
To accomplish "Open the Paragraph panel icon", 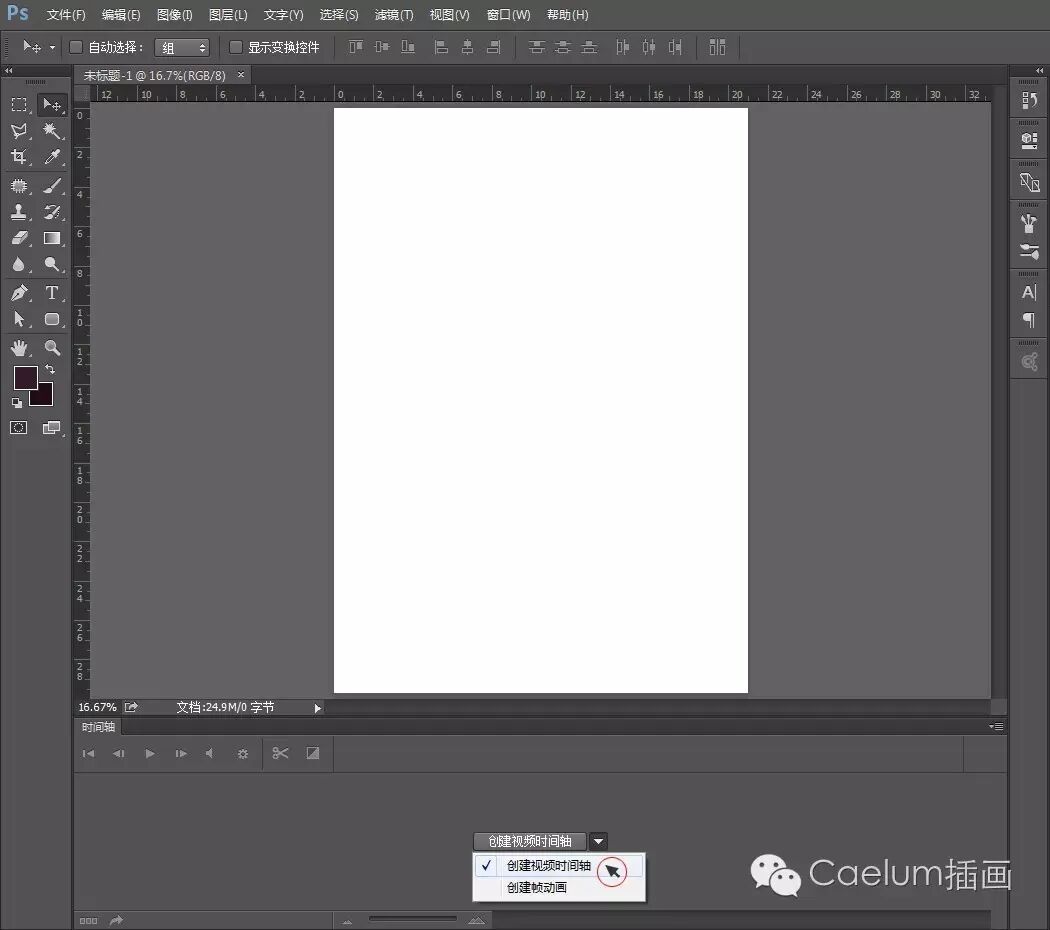I will 1028,320.
